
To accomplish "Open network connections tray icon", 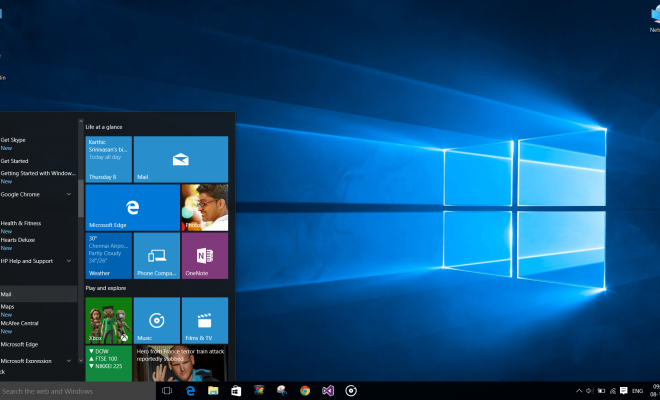I will click(612, 391).
